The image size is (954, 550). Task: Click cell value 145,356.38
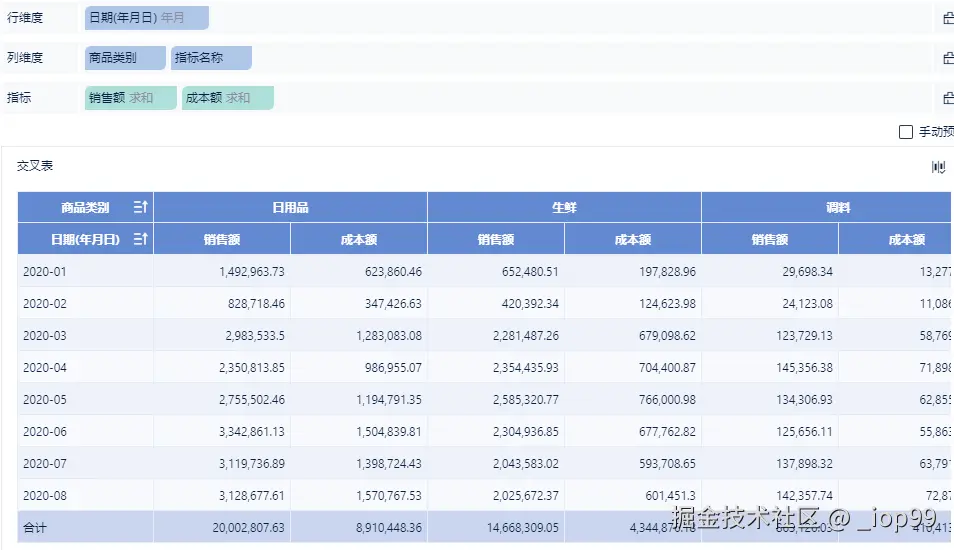point(804,367)
